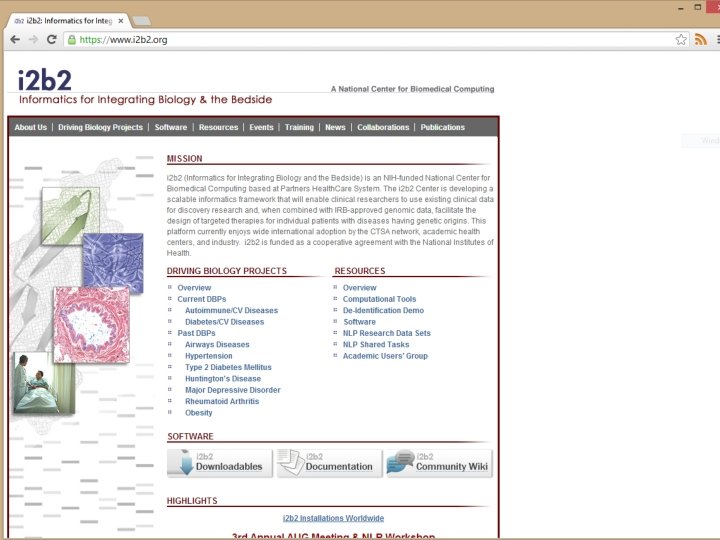This screenshot has width=720, height=540.
Task: Go back with the browser back arrow
Action: tap(15, 39)
